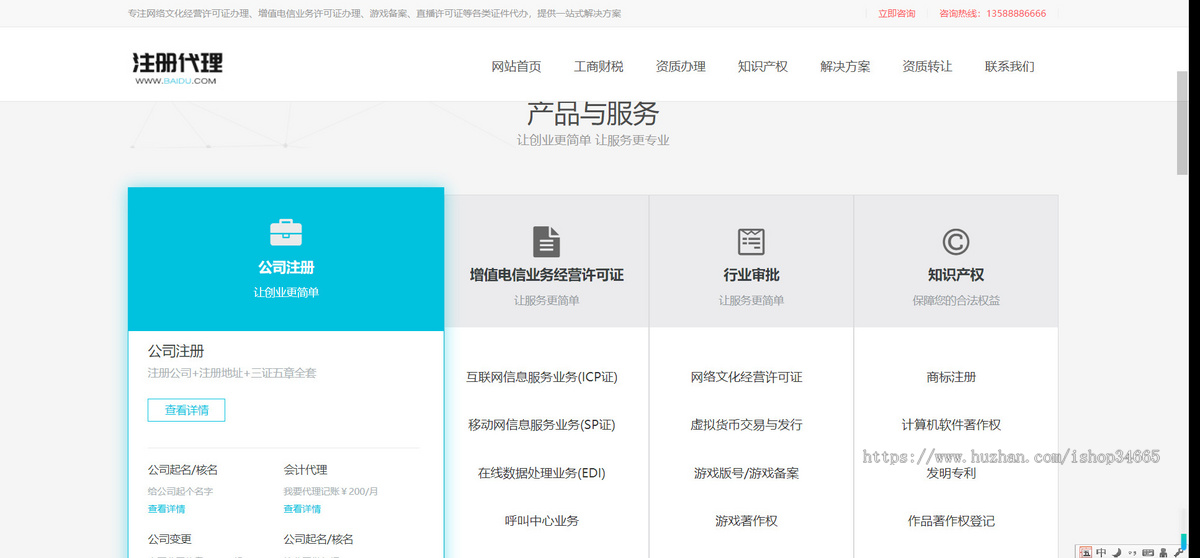Open 虚拟货币交易与发行 link
This screenshot has height=558, width=1200.
pos(746,425)
